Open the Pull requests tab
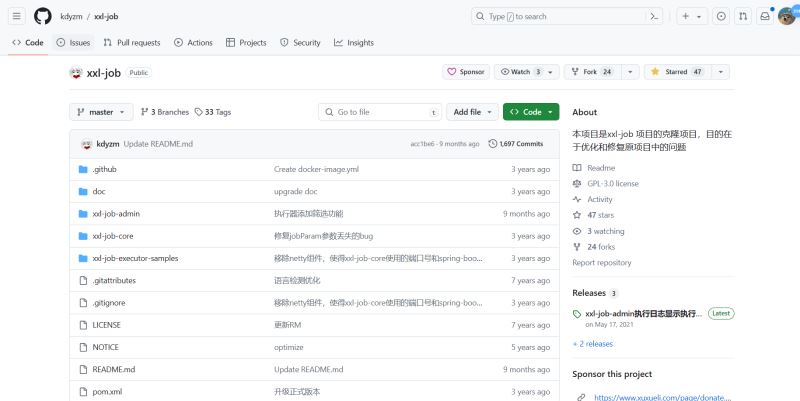This screenshot has width=800, height=401. point(132,43)
